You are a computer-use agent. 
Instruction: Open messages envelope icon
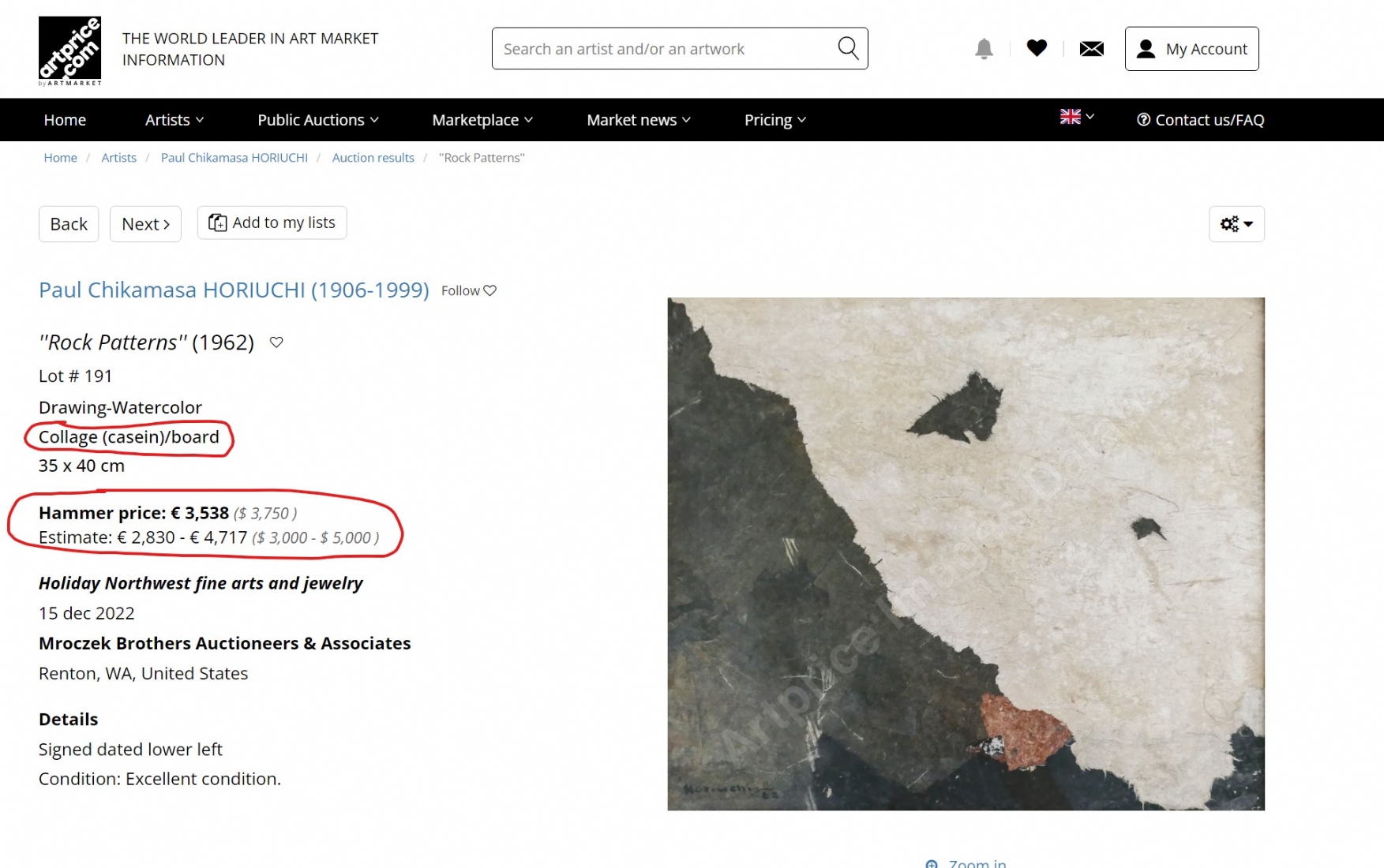pos(1090,49)
